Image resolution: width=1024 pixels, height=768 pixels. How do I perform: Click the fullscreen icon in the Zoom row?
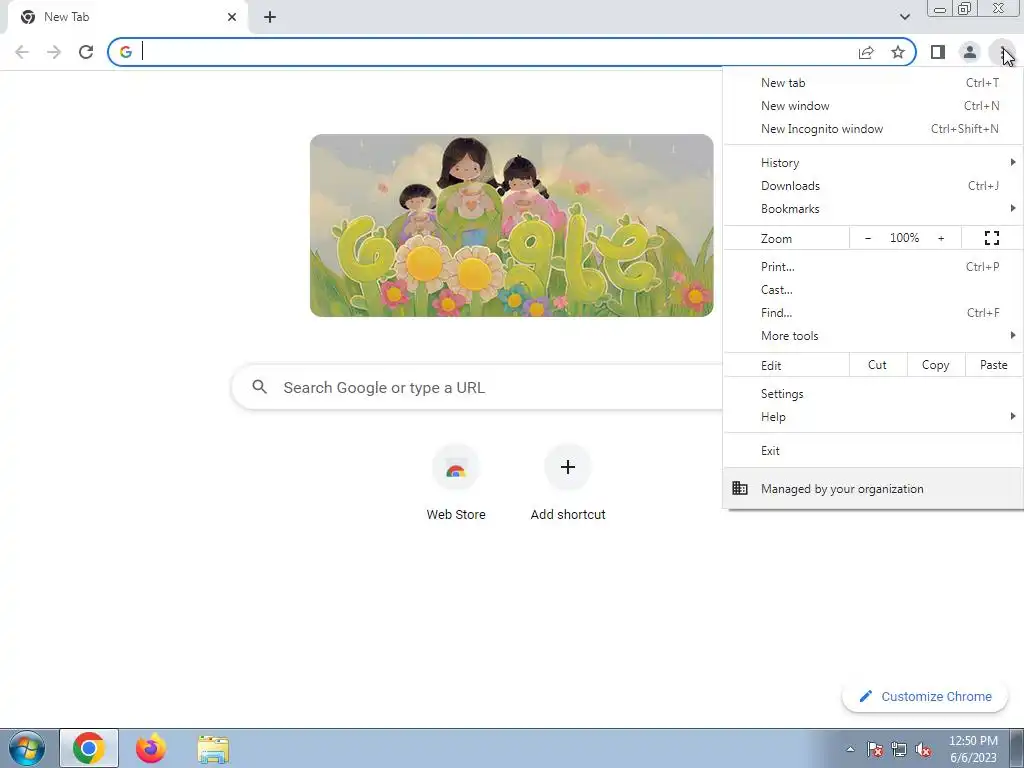(991, 238)
